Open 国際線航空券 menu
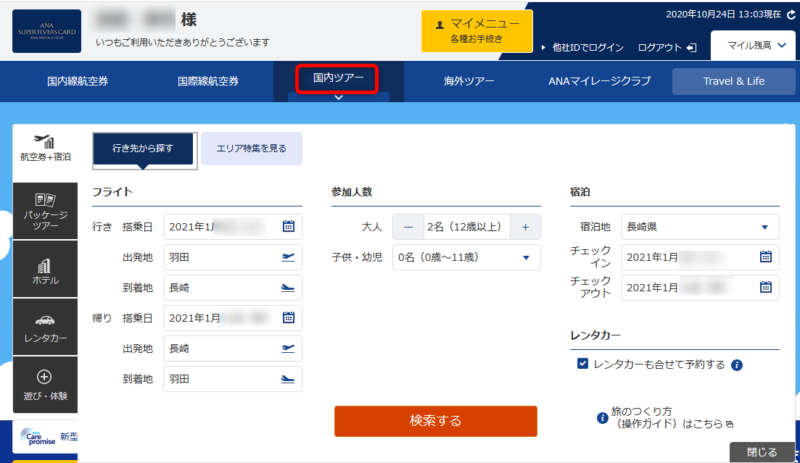800x463 pixels. pos(208,81)
